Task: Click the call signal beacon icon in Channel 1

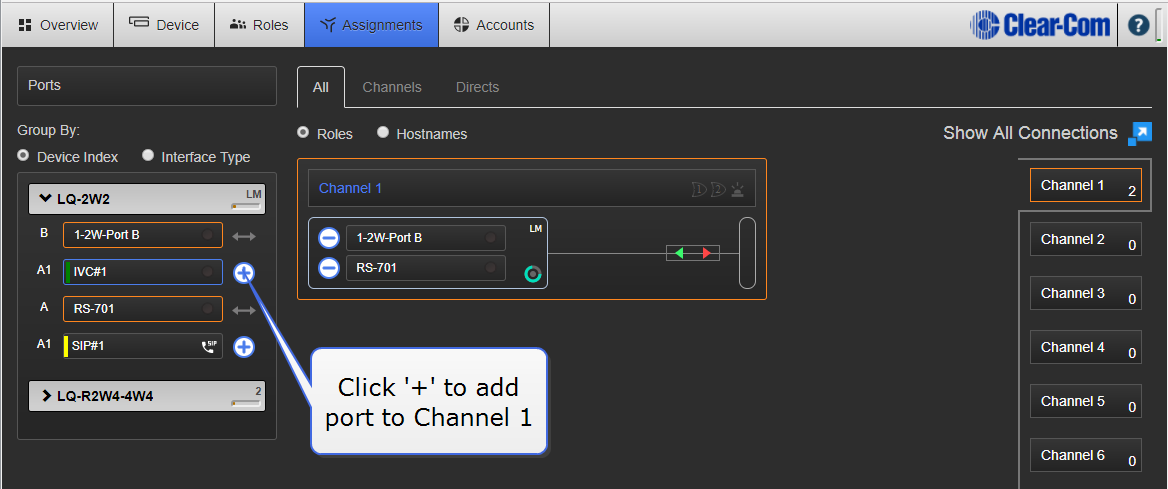Action: pos(737,189)
